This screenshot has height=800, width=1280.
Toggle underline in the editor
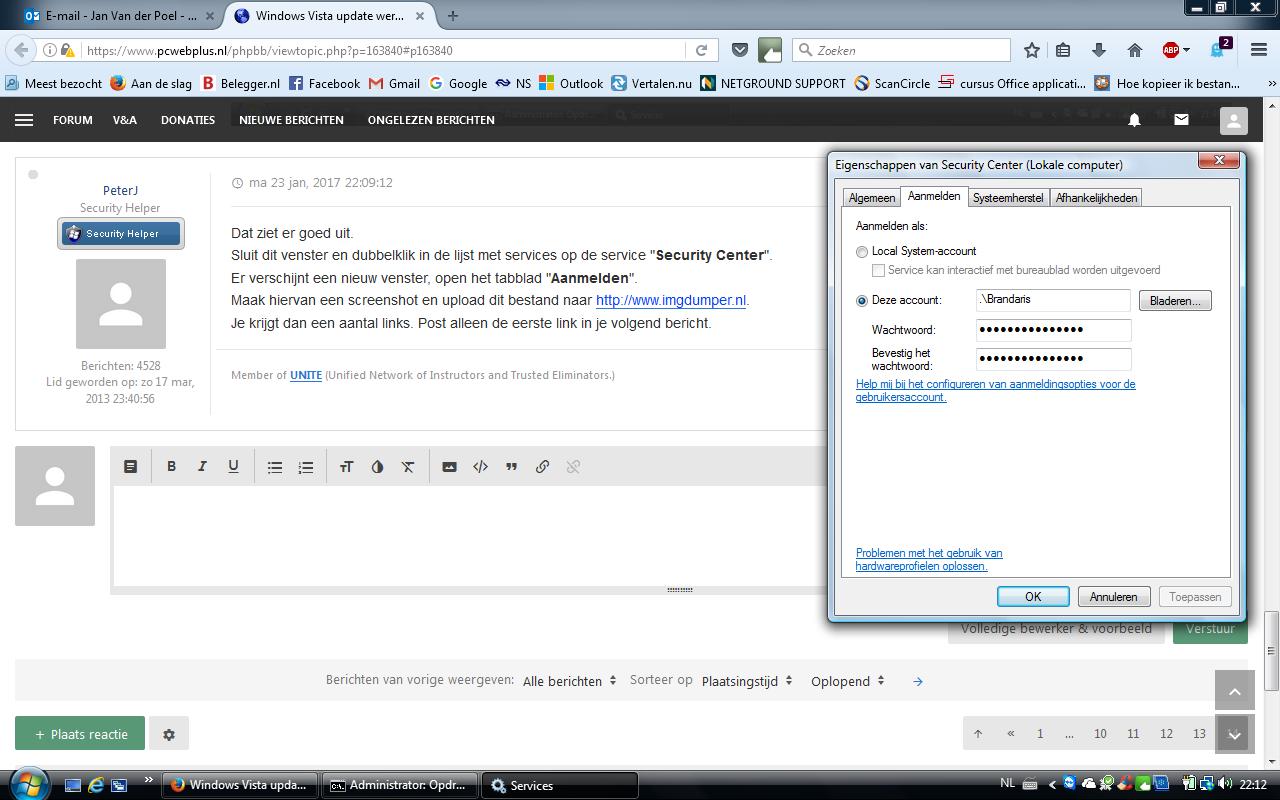point(233,467)
